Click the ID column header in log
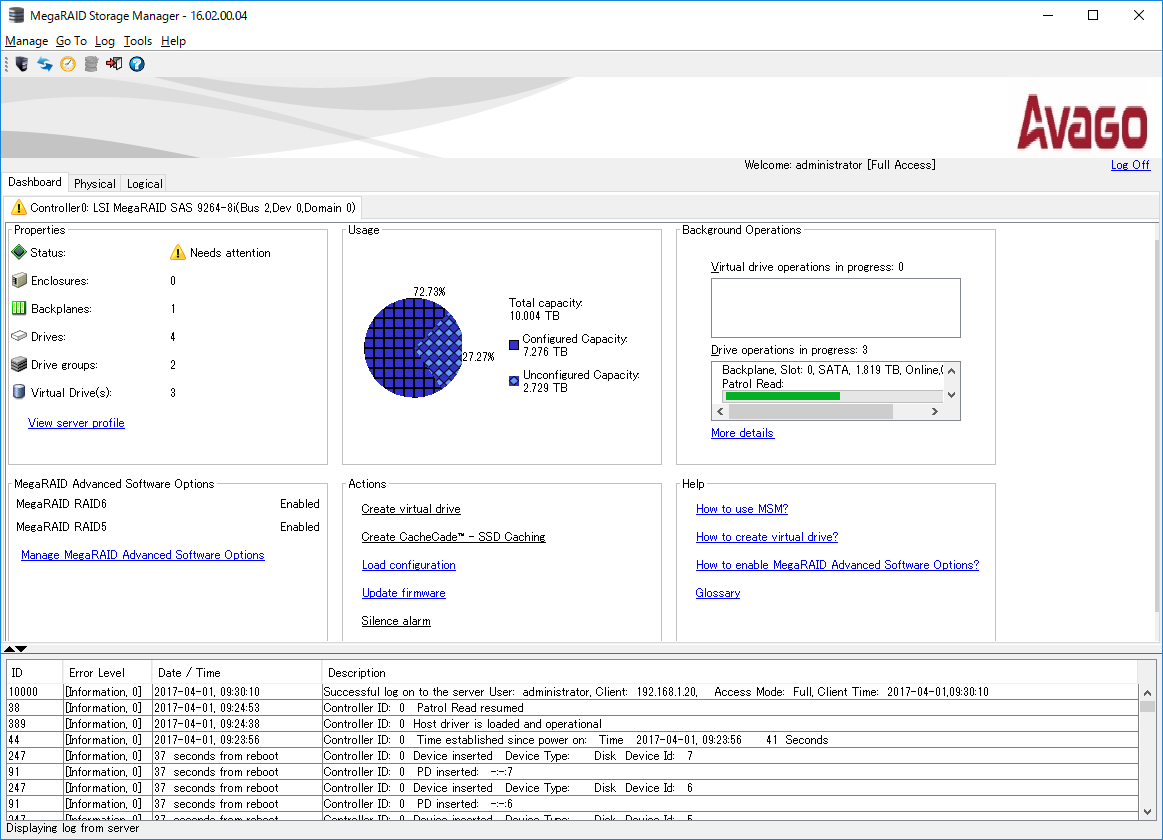This screenshot has width=1163, height=840. [x=34, y=673]
